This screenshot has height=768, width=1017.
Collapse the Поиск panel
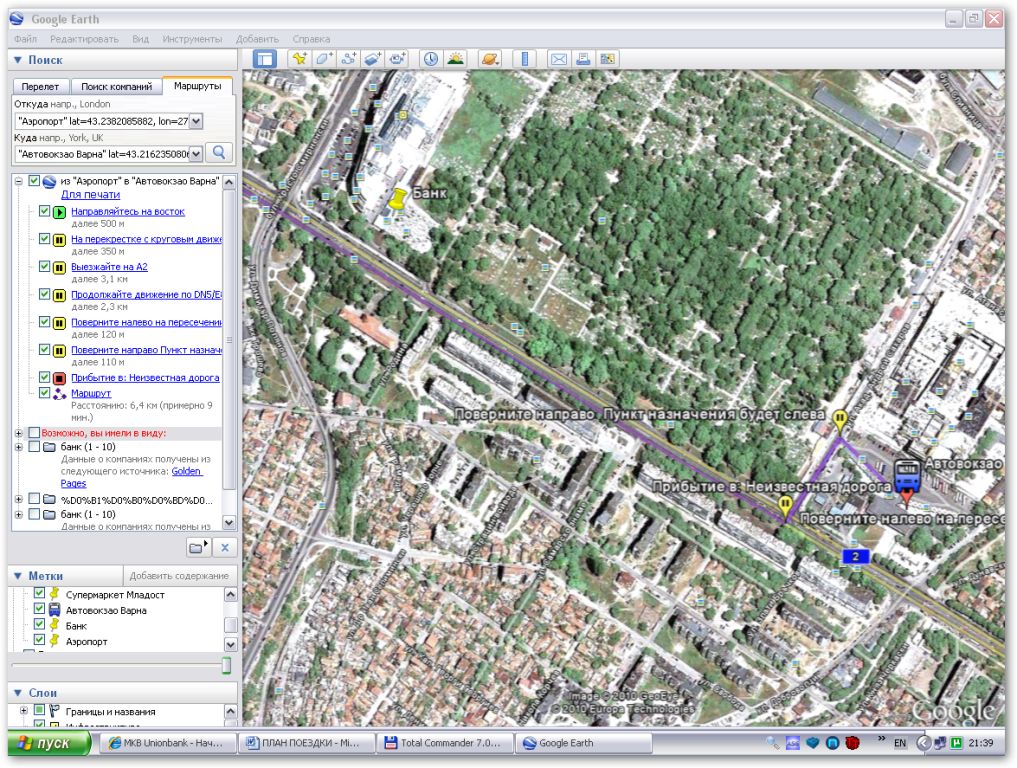tap(18, 60)
